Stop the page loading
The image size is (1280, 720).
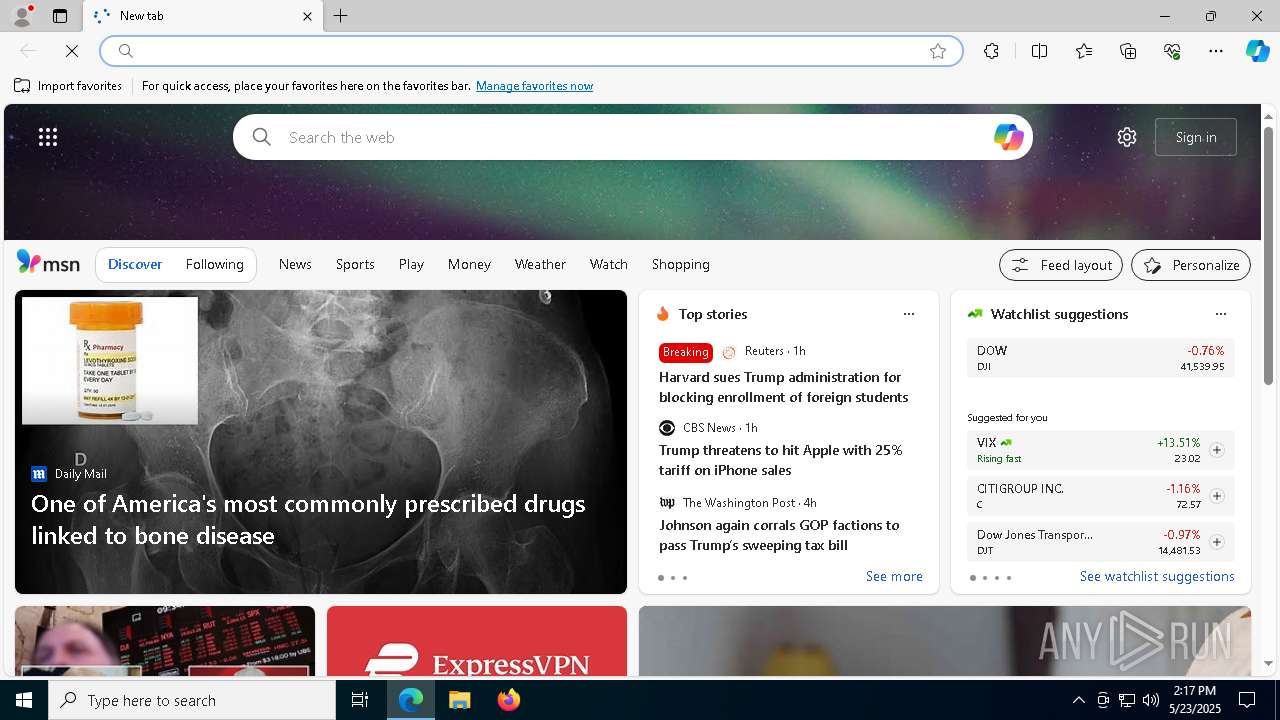[x=72, y=51]
